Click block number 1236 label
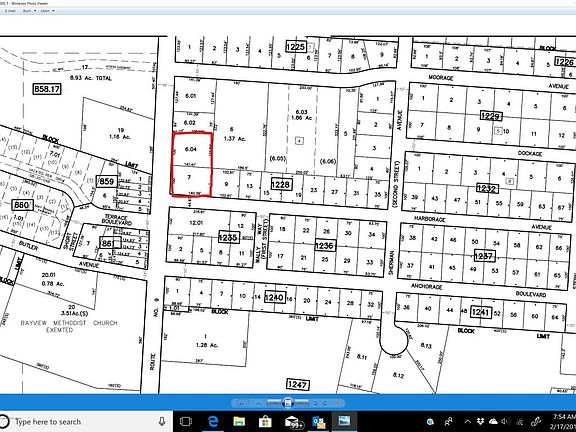Viewport: 576px width, 432px height. click(324, 245)
